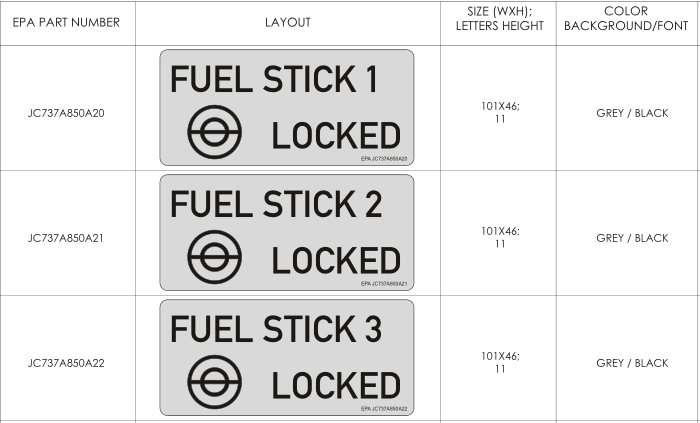
Task: Click the circle lock symbol on Fuel Stick 1 placard
Action: tap(209, 134)
